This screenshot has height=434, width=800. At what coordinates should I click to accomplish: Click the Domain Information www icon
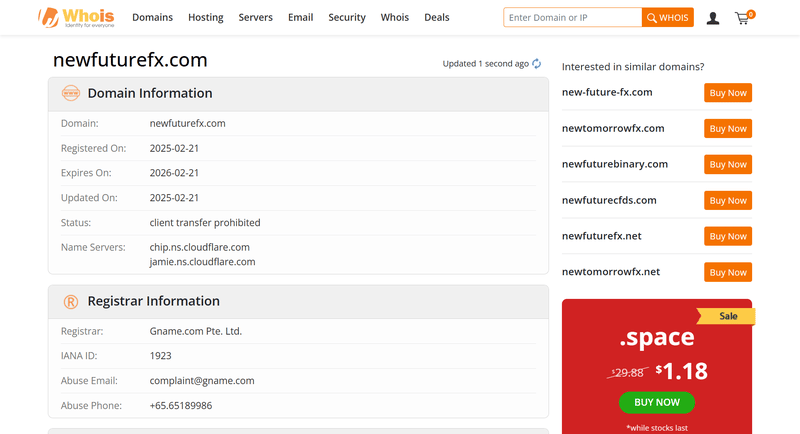pyautogui.click(x=71, y=93)
